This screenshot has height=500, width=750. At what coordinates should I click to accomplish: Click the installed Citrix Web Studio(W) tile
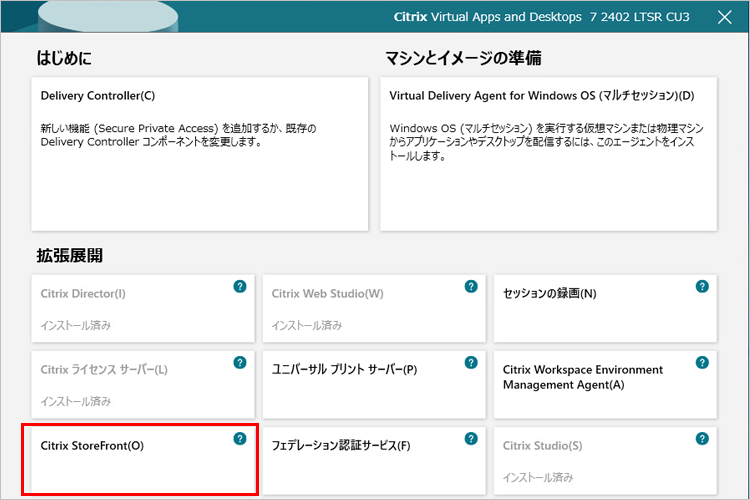(360, 308)
